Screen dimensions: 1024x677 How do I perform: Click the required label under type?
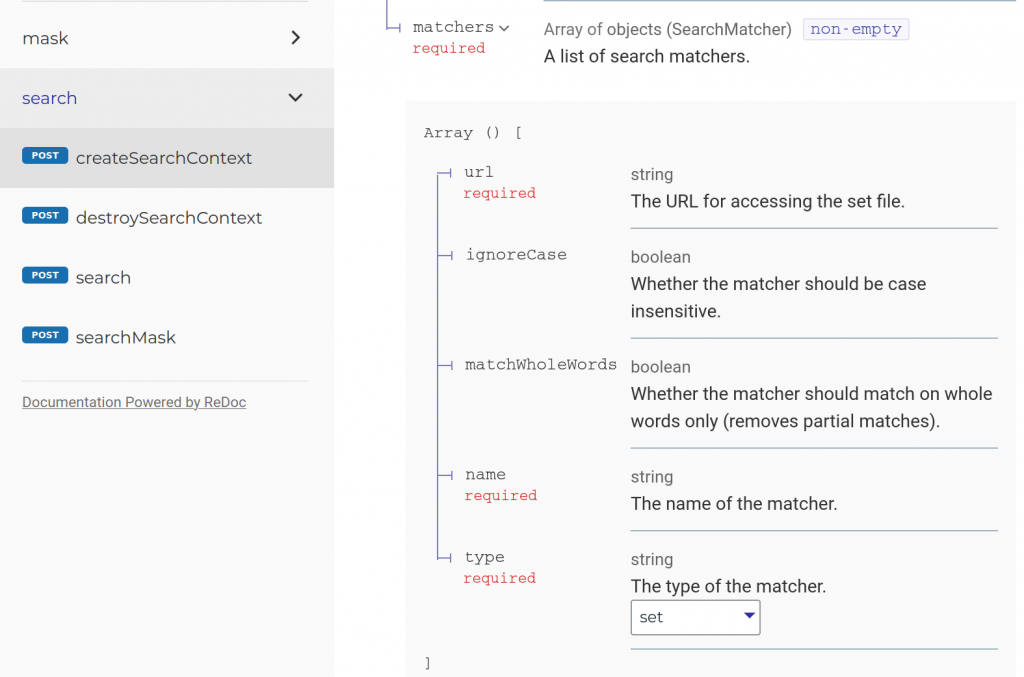(500, 578)
